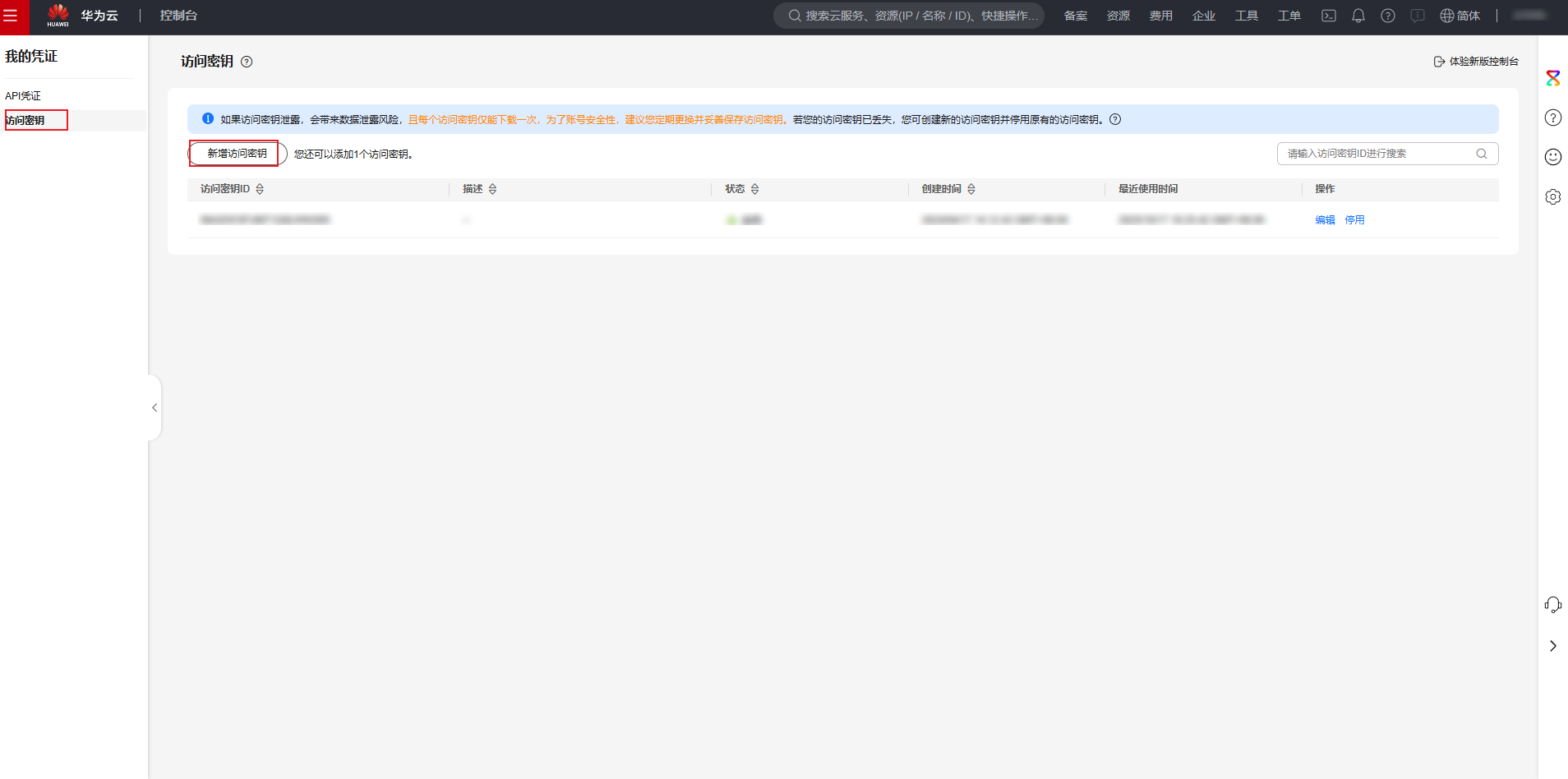Expand the right side toolbar arrow
This screenshot has height=779, width=1568.
[x=1552, y=646]
